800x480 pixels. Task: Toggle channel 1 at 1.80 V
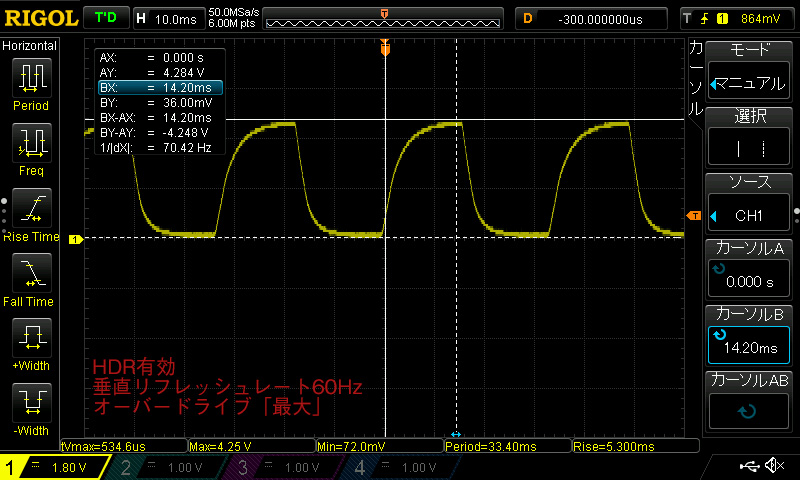click(53, 467)
